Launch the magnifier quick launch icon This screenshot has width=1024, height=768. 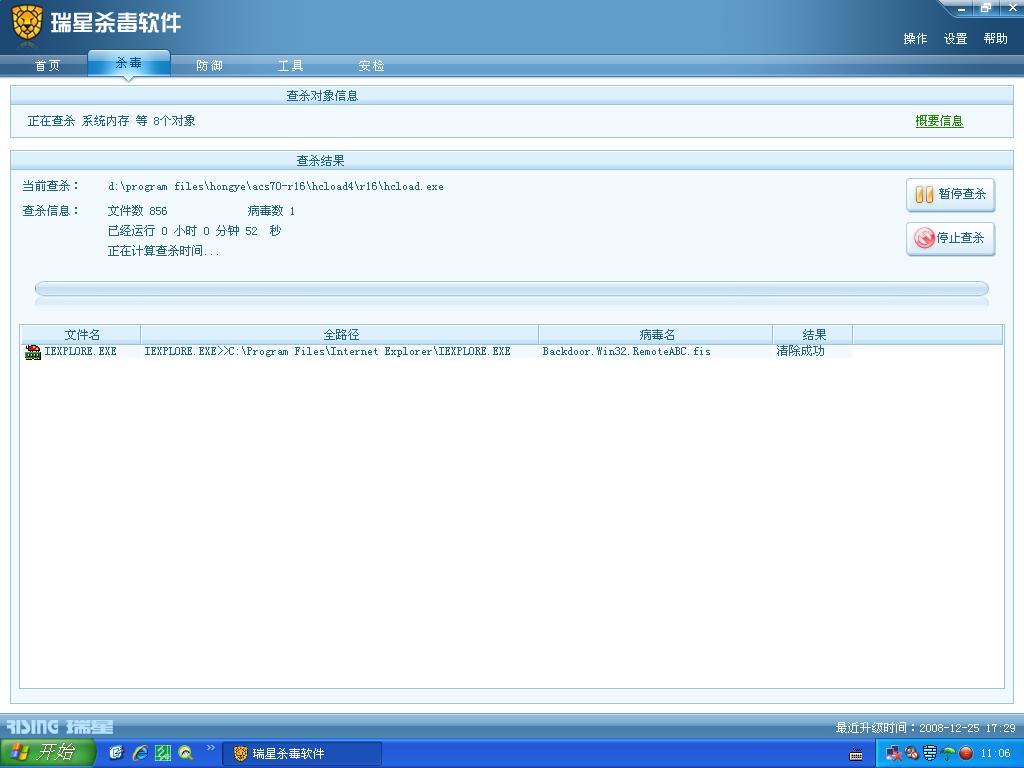tap(185, 753)
